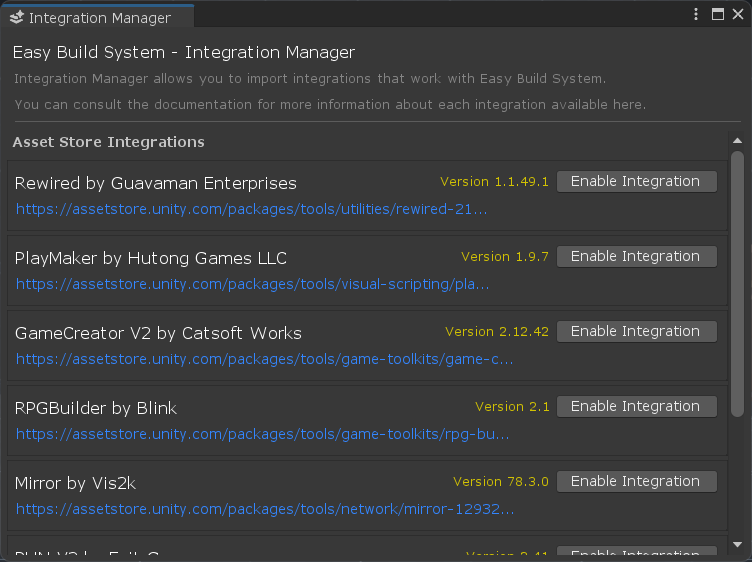Enable the GameCreator V2 integration
The width and height of the screenshot is (752, 562).
click(636, 331)
